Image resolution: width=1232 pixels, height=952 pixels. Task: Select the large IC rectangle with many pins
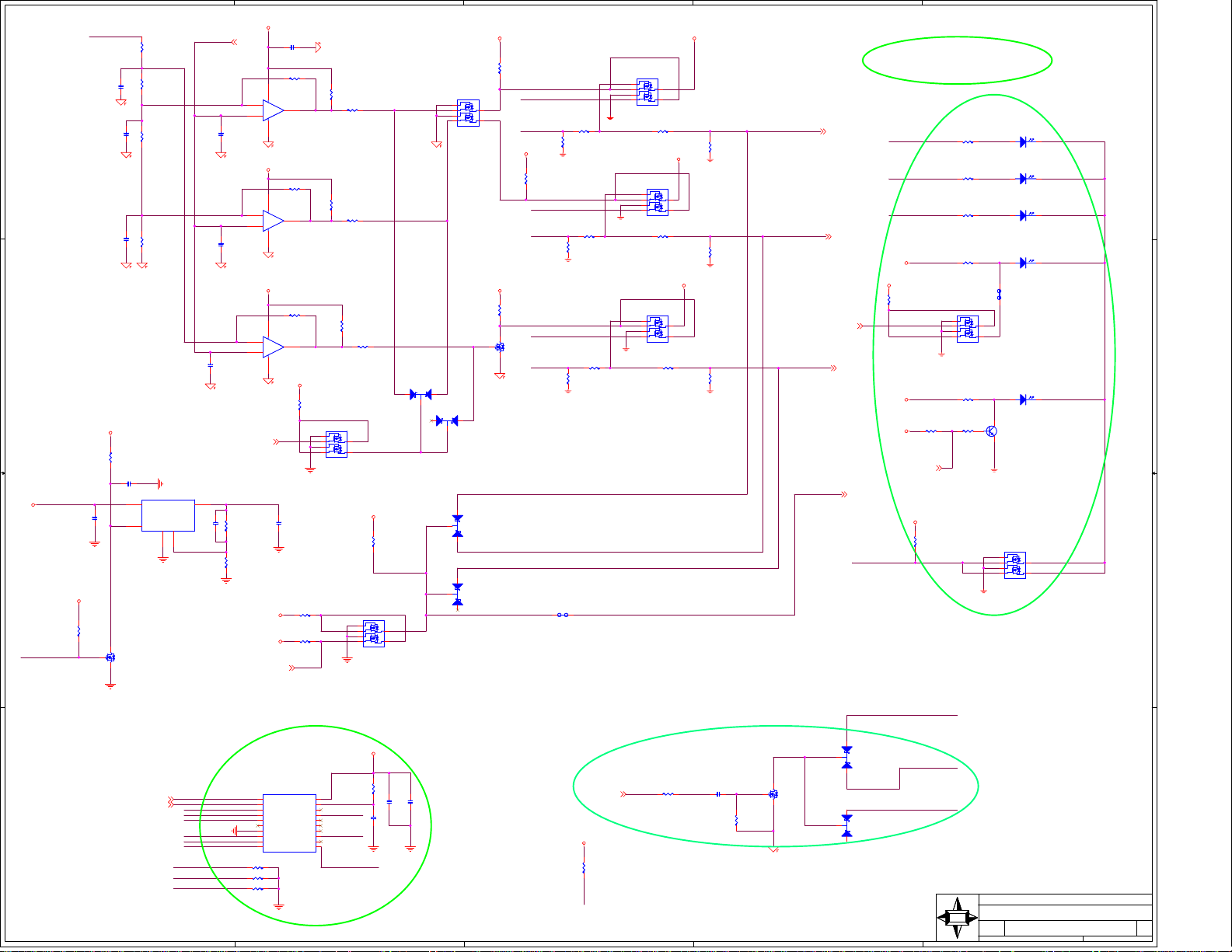pyautogui.click(x=289, y=823)
